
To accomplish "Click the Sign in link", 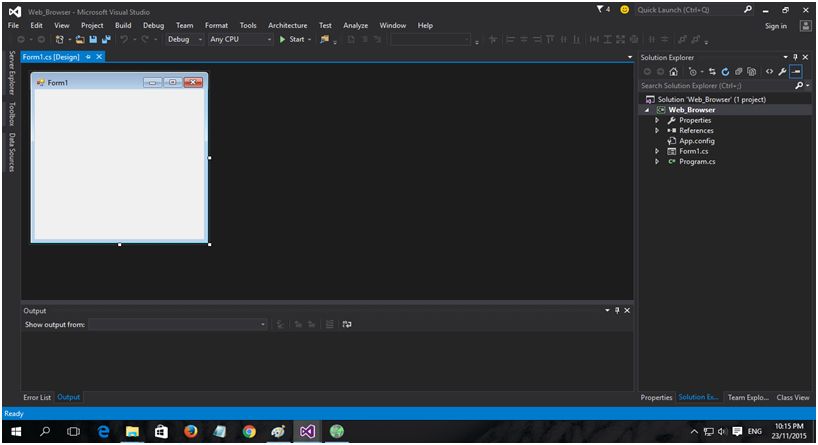I will (775, 26).
